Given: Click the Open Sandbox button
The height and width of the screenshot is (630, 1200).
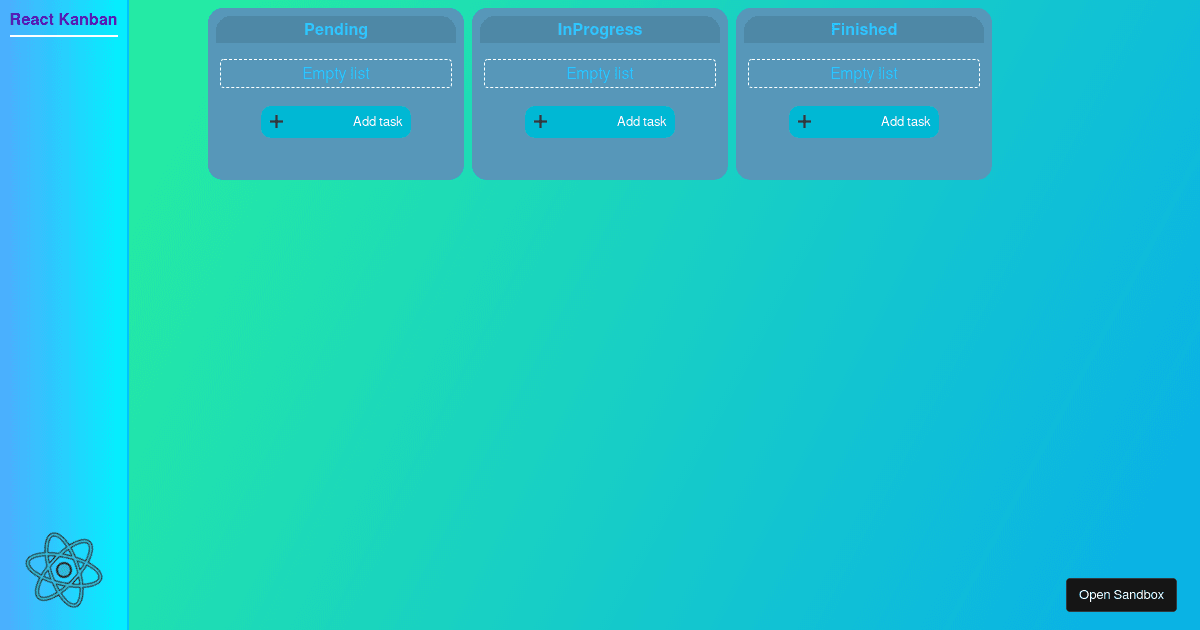Looking at the screenshot, I should [x=1121, y=594].
